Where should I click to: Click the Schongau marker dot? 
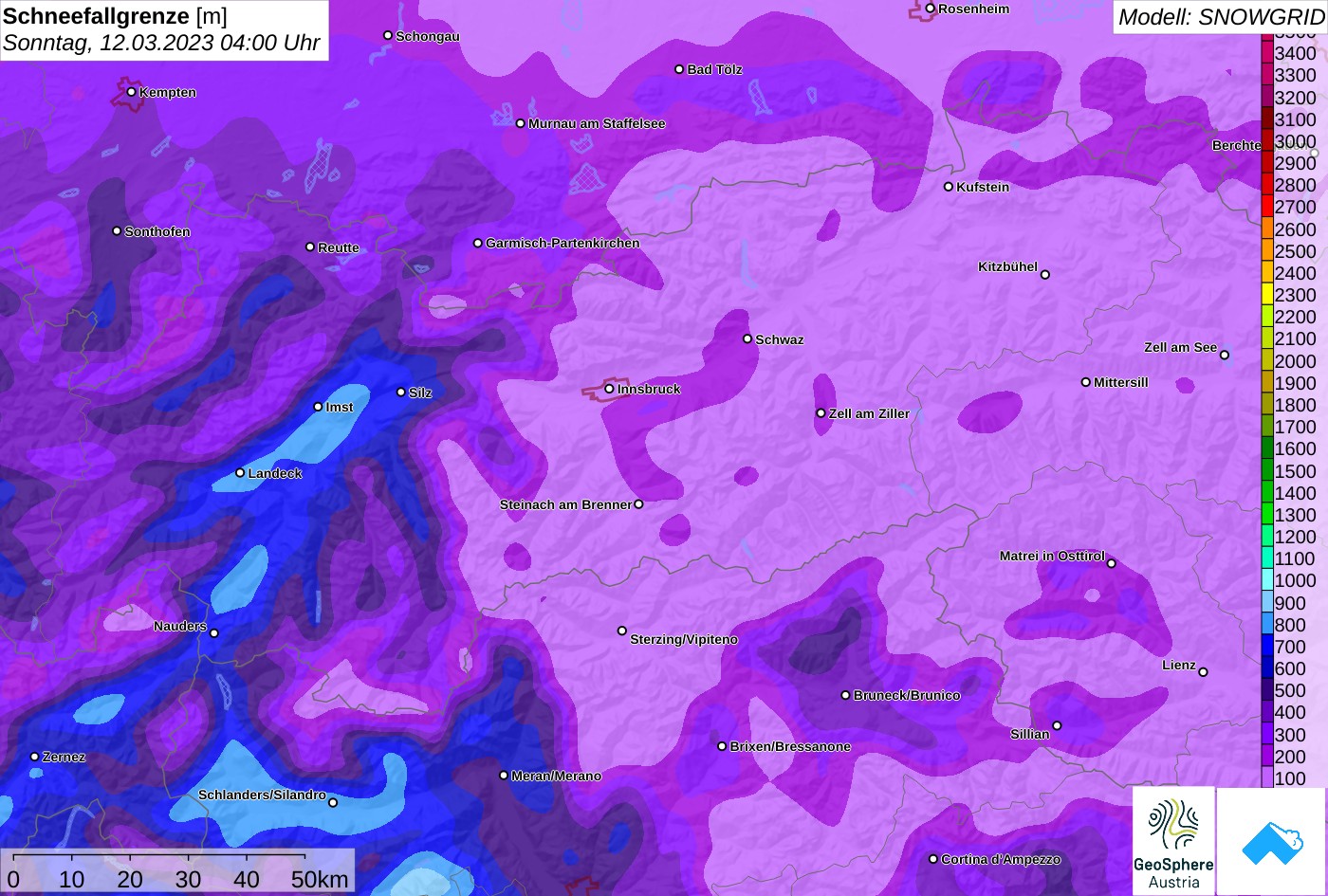(x=387, y=35)
